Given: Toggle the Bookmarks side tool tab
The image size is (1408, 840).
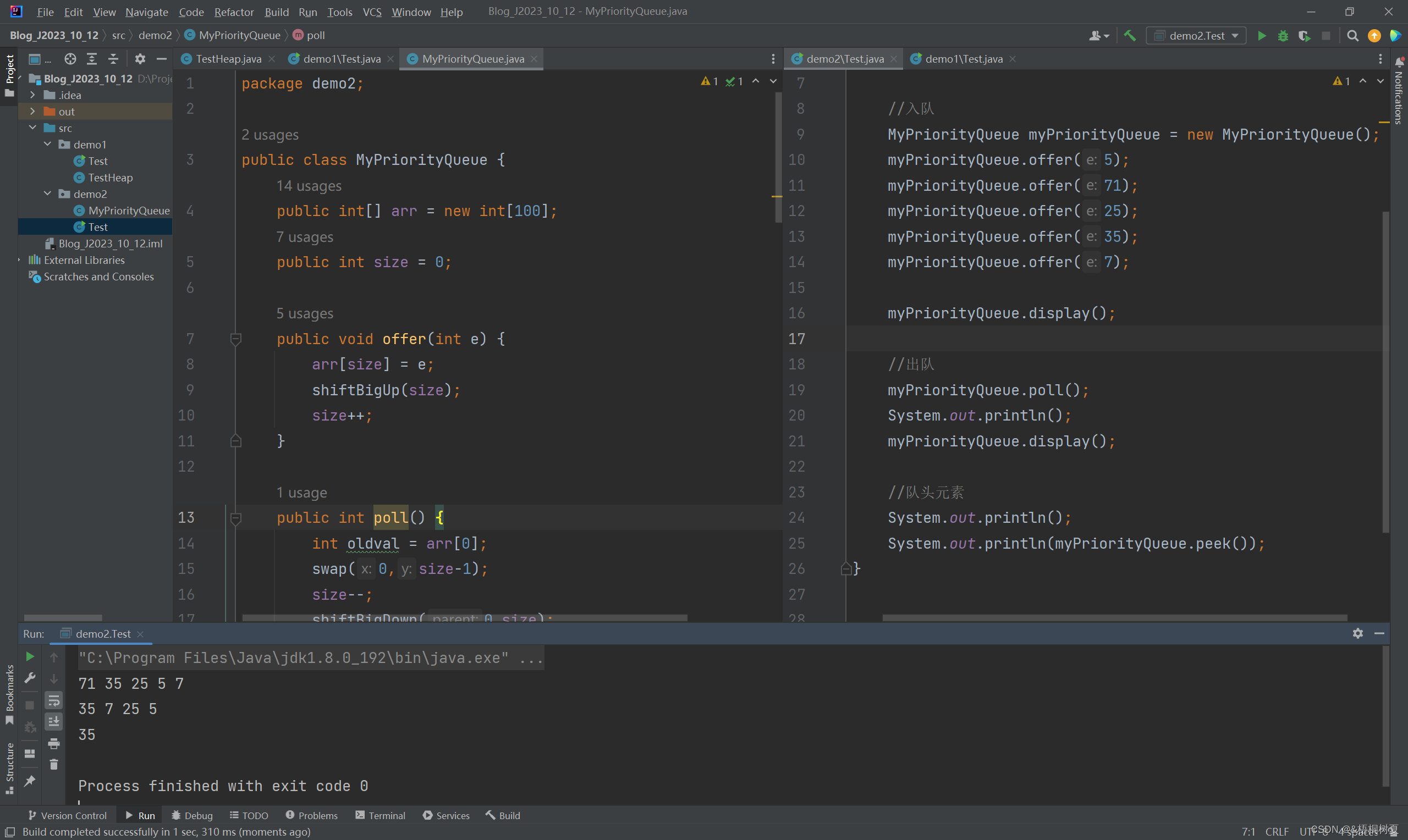Looking at the screenshot, I should 9,695.
